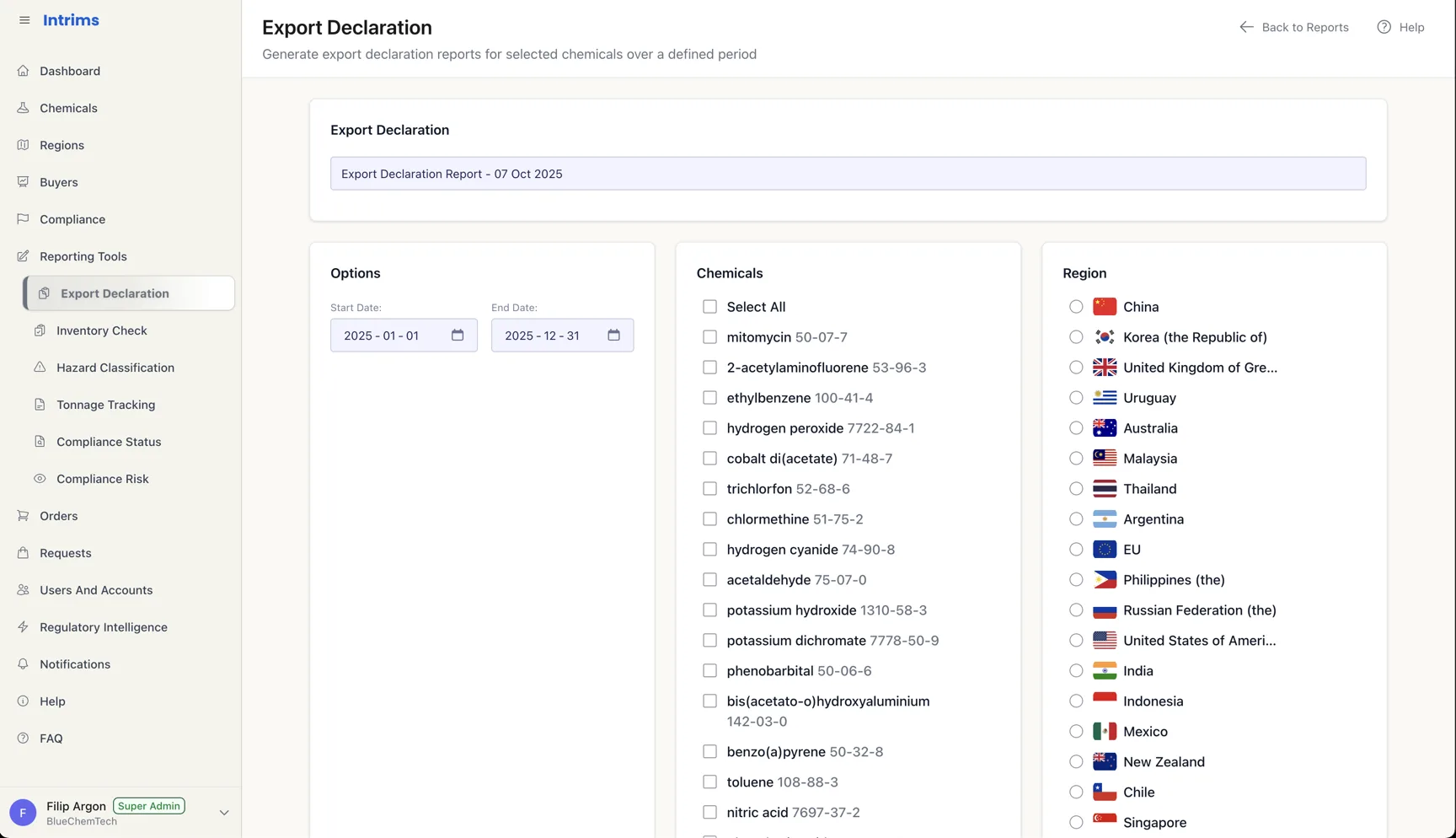Open the End Date calendar picker icon
The image size is (1456, 838).
coord(614,336)
